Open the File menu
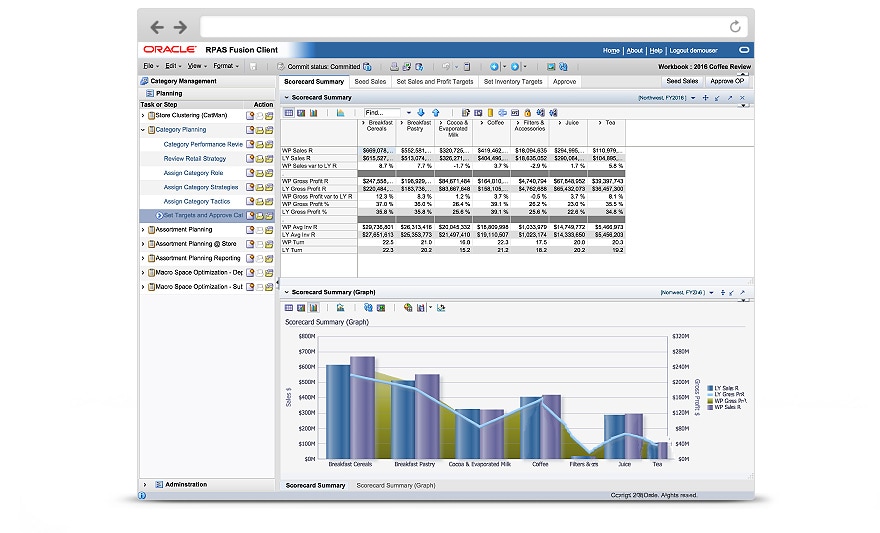The width and height of the screenshot is (880, 533). point(150,66)
